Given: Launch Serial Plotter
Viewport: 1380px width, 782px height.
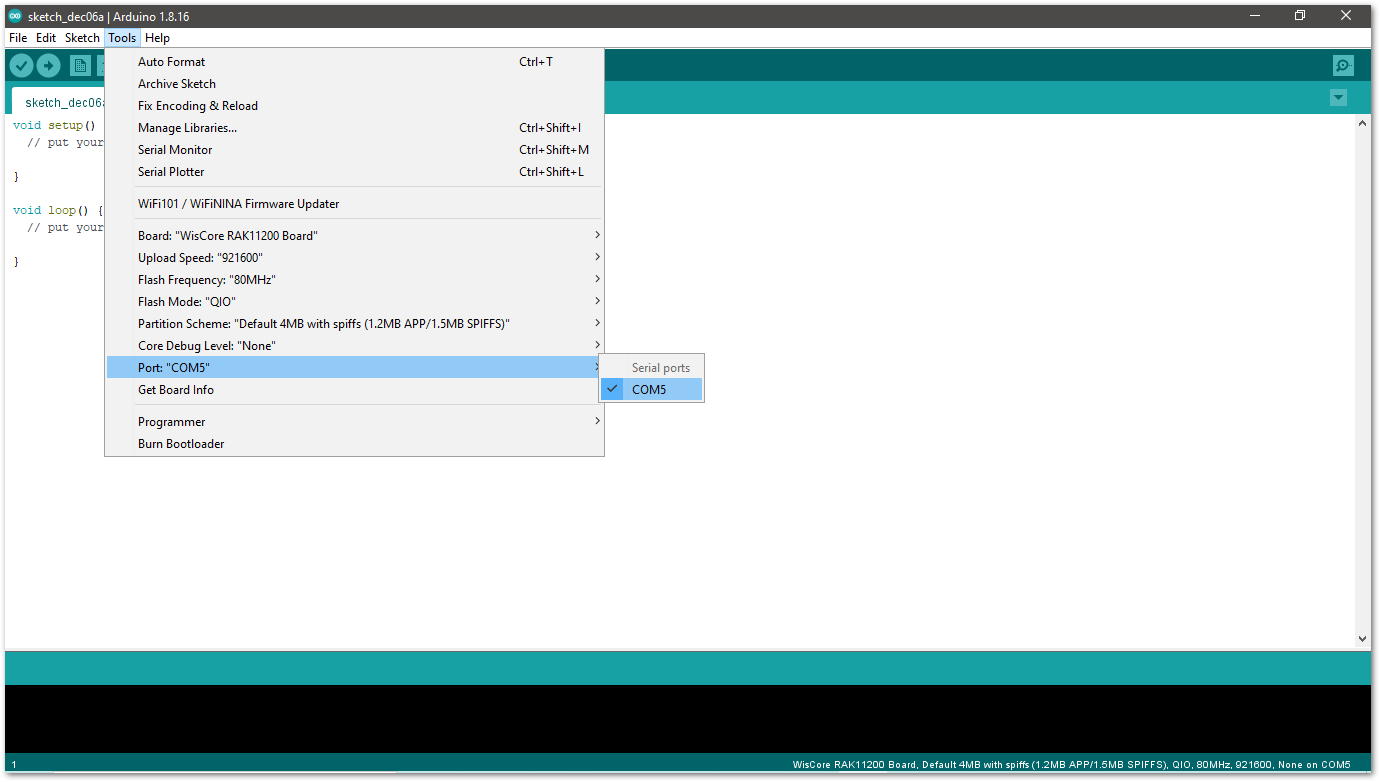Looking at the screenshot, I should point(354,172).
